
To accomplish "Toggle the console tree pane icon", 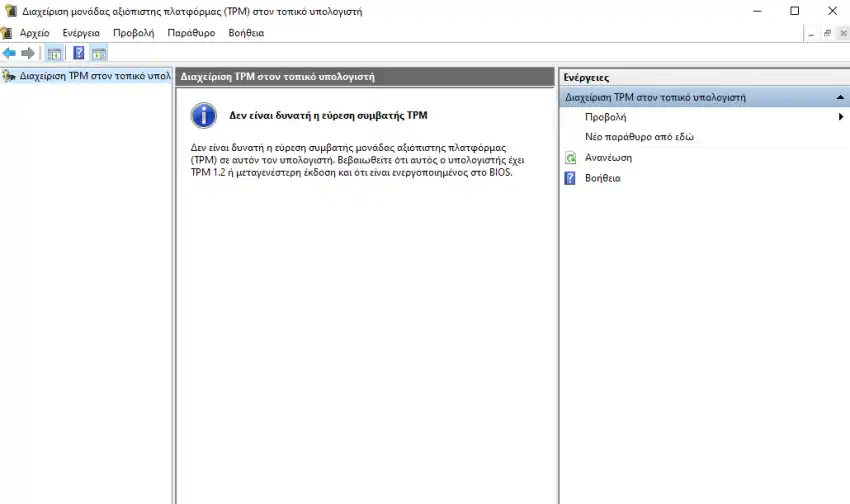I will (54, 53).
